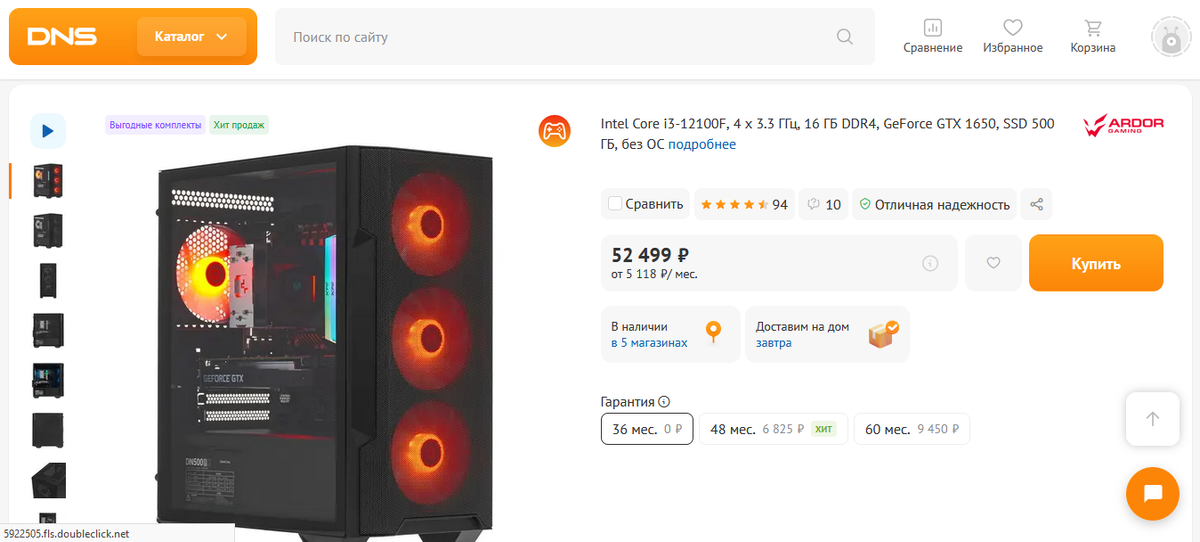Toggle the Сравнить checkbox

(x=615, y=204)
